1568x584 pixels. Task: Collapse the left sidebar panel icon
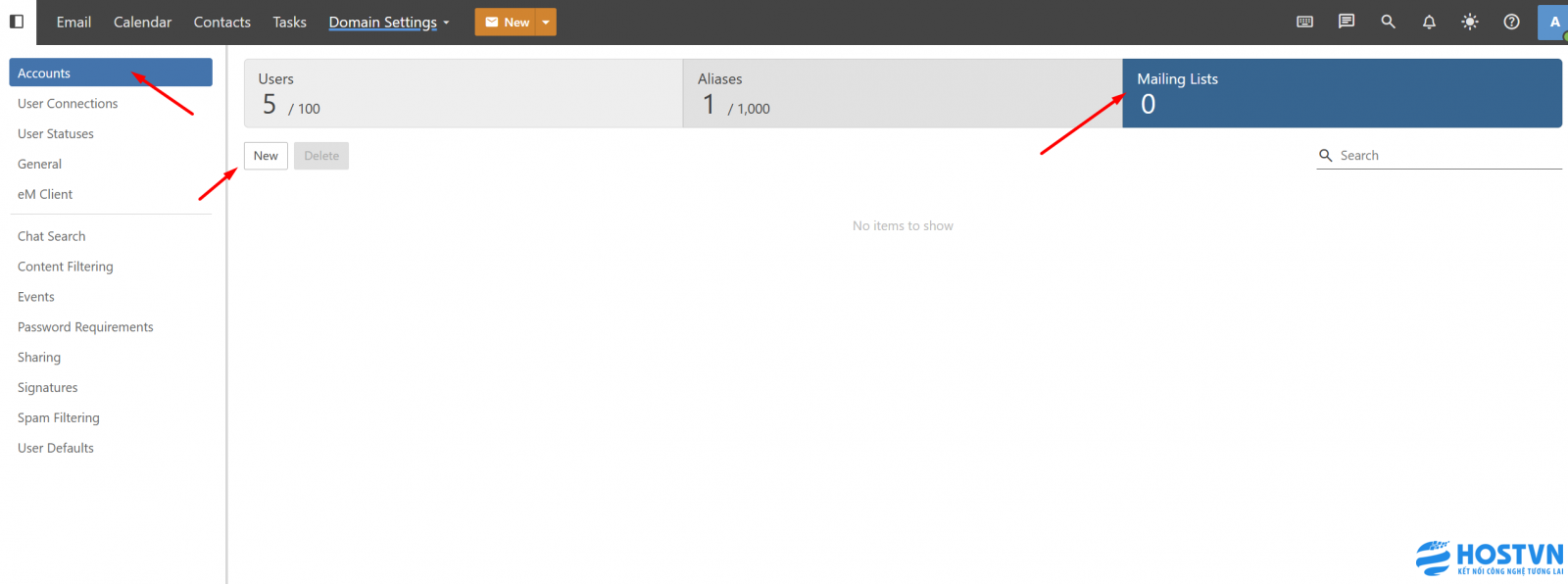(x=17, y=22)
